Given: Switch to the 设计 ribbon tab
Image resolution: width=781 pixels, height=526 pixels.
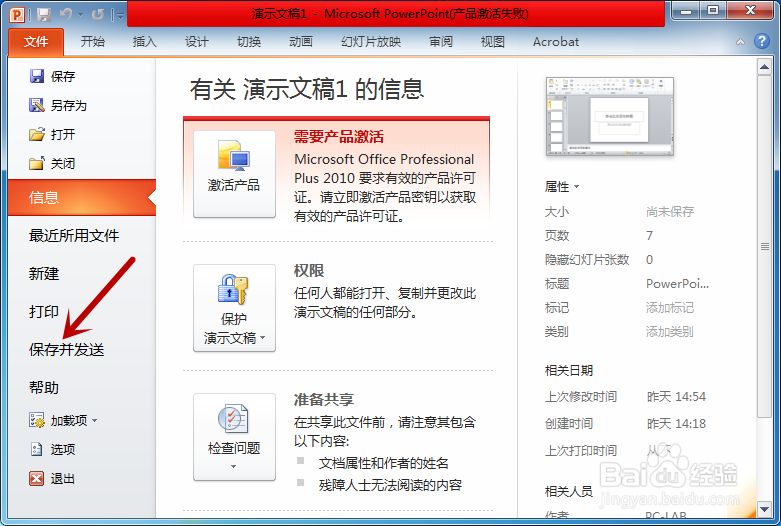Looking at the screenshot, I should point(197,42).
